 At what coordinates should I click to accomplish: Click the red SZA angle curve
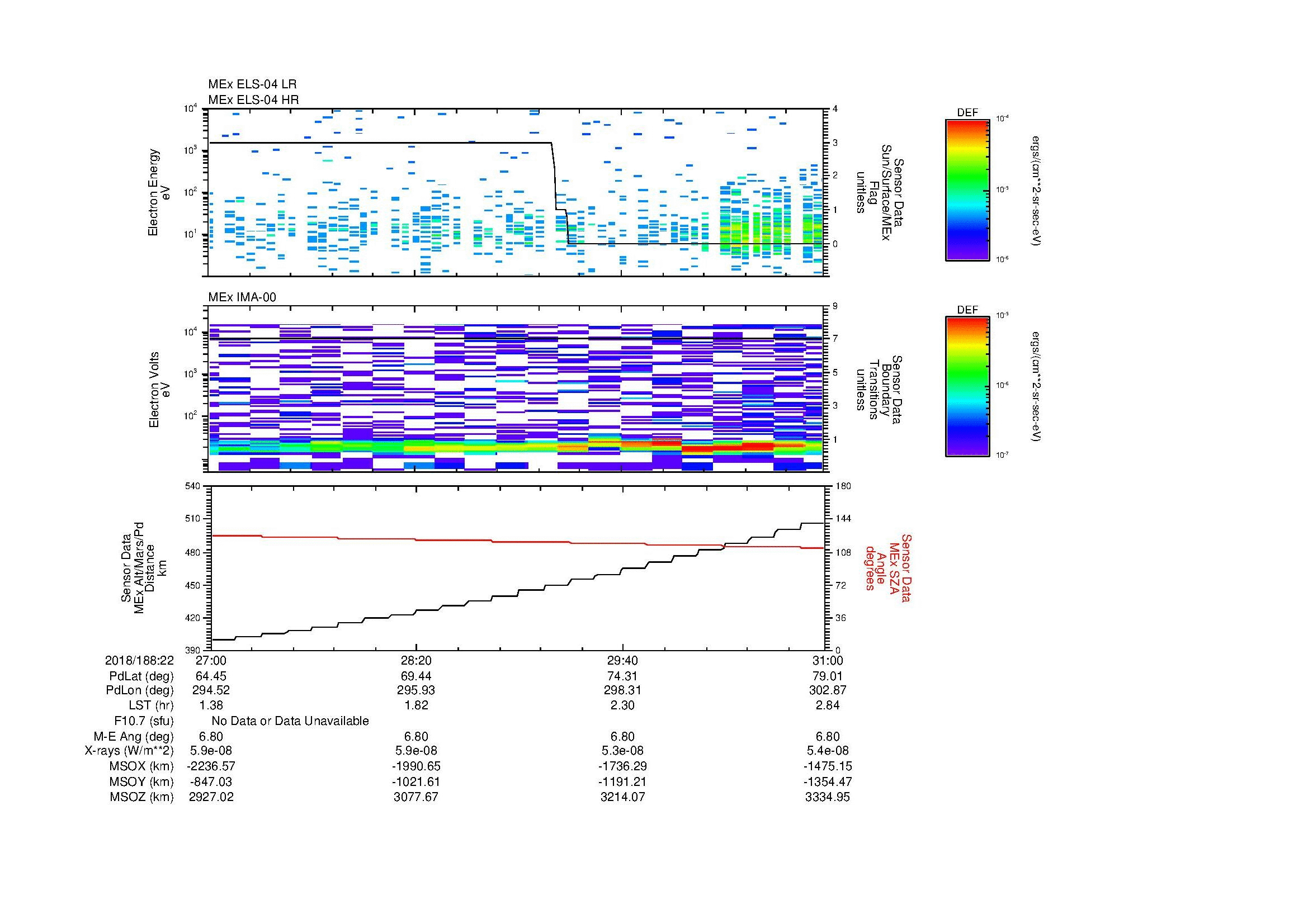click(517, 542)
